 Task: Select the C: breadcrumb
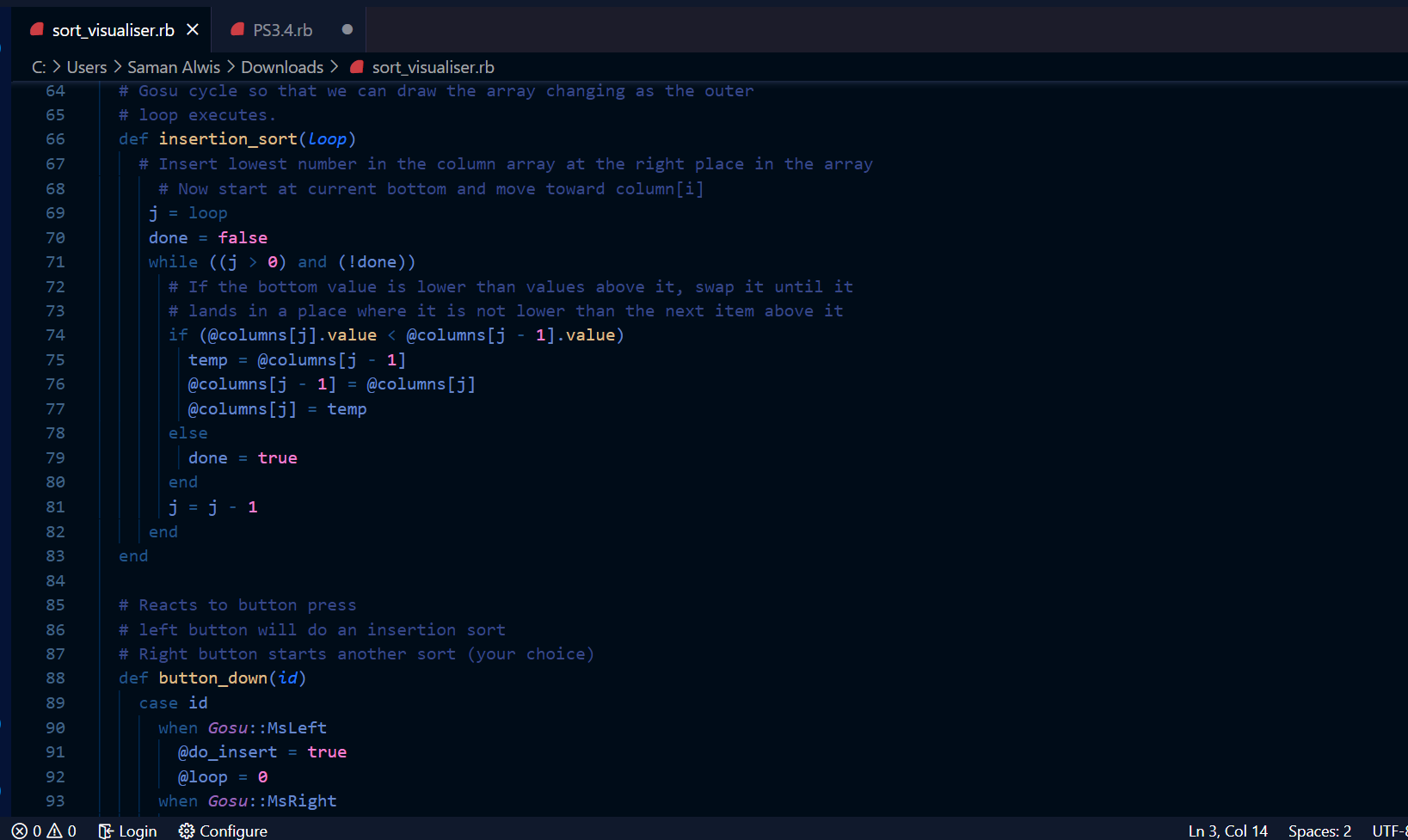tap(39, 67)
